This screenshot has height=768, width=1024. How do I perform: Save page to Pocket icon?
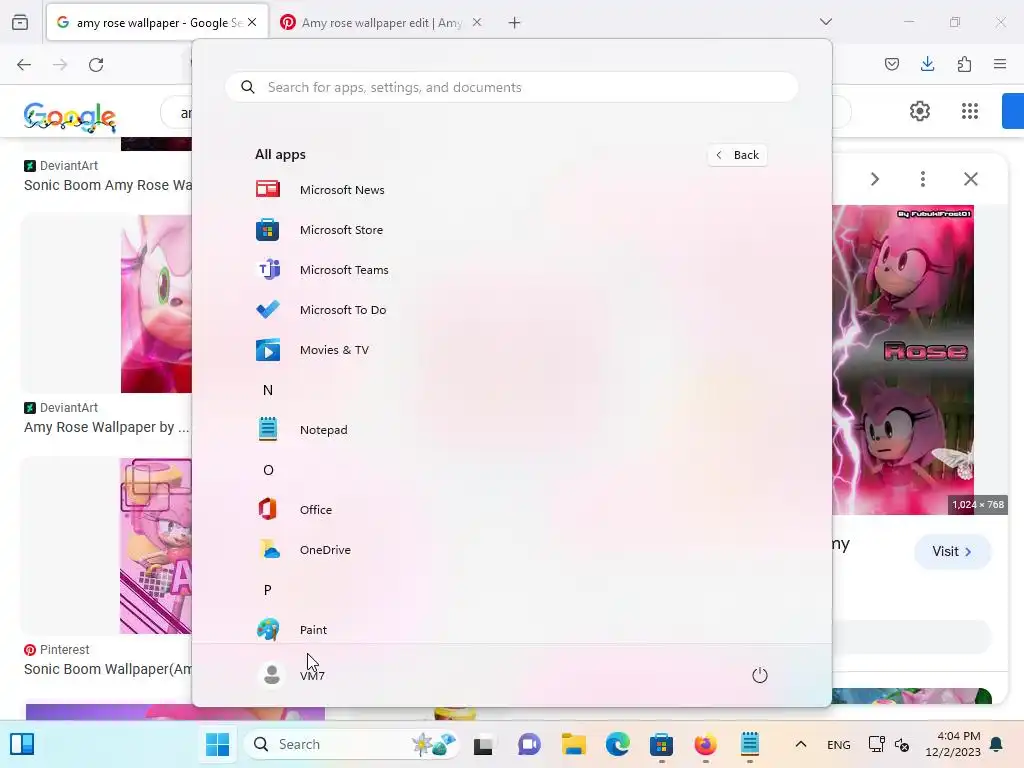(892, 64)
